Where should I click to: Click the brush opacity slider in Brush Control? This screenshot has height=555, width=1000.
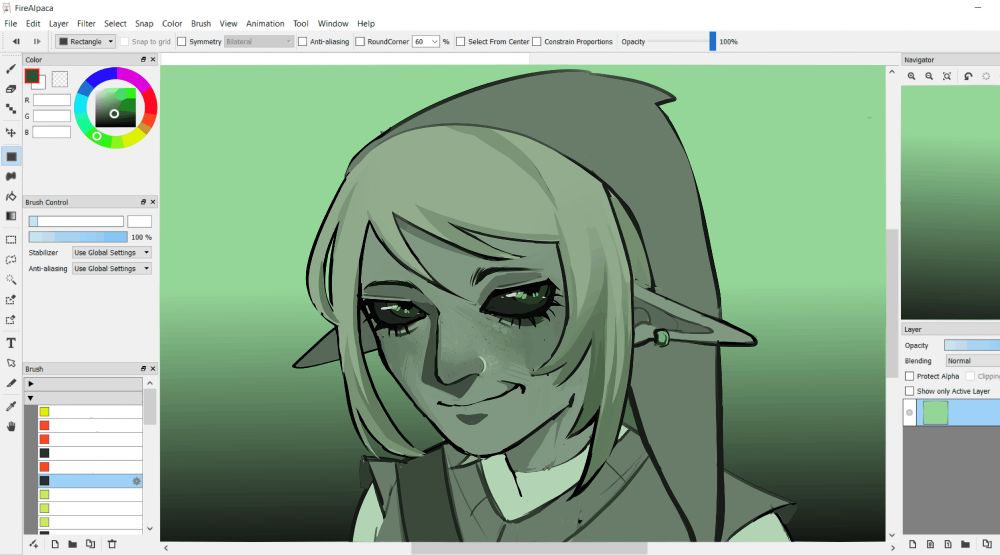tap(78, 237)
